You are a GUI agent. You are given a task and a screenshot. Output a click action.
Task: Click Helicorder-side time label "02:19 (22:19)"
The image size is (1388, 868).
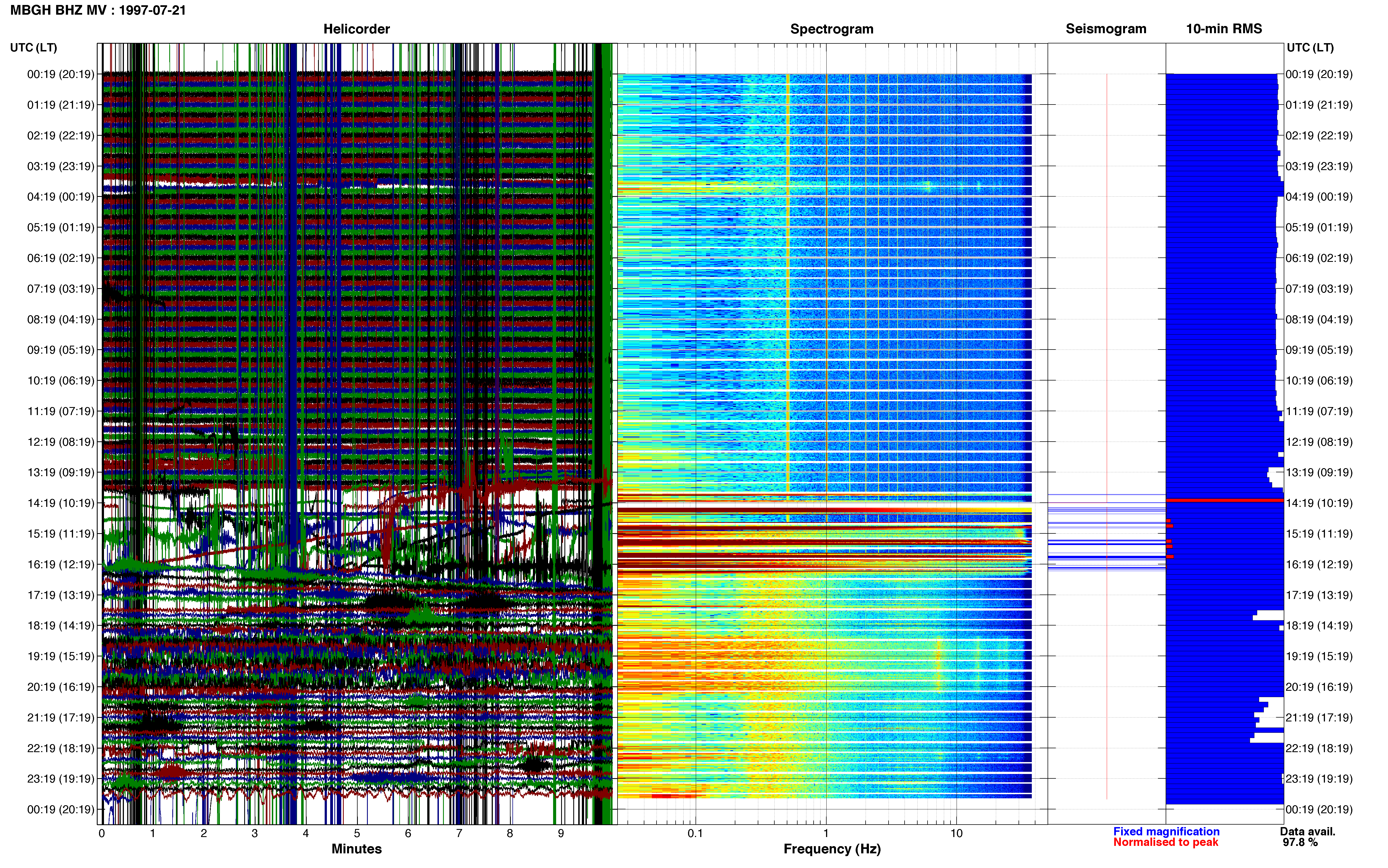pyautogui.click(x=61, y=135)
